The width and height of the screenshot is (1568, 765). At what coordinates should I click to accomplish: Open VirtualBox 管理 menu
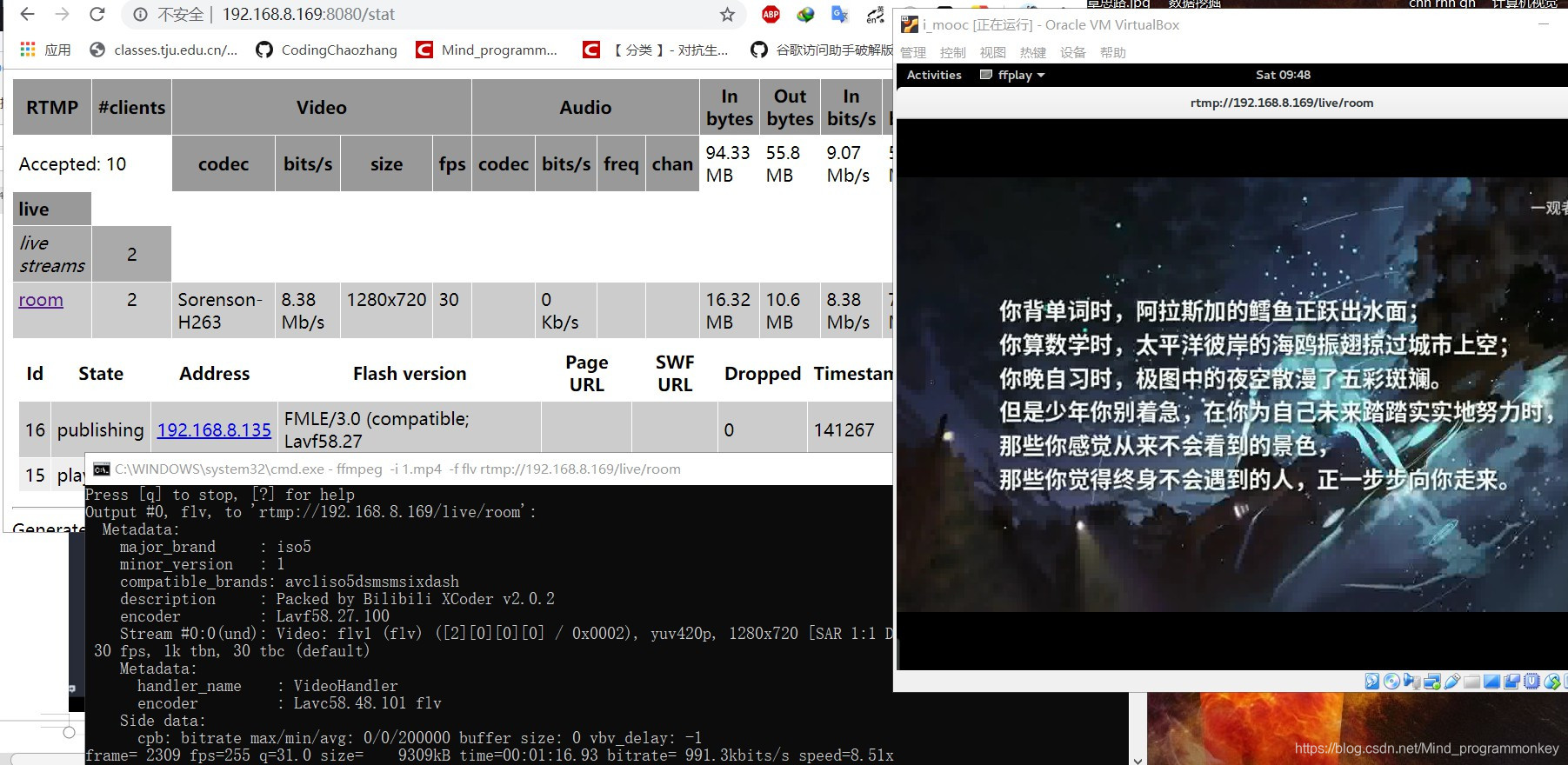(x=913, y=52)
